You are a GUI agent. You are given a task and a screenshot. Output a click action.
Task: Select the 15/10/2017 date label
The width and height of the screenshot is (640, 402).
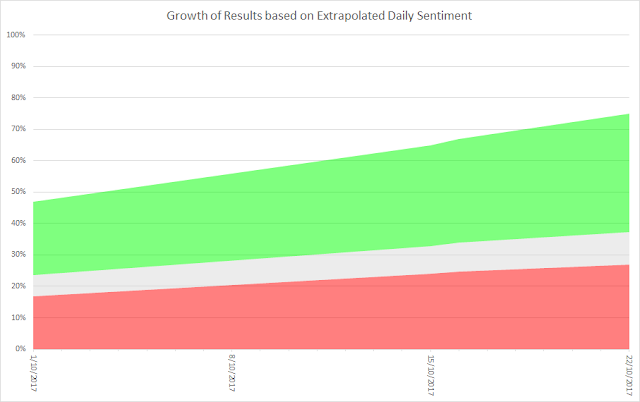pos(431,375)
